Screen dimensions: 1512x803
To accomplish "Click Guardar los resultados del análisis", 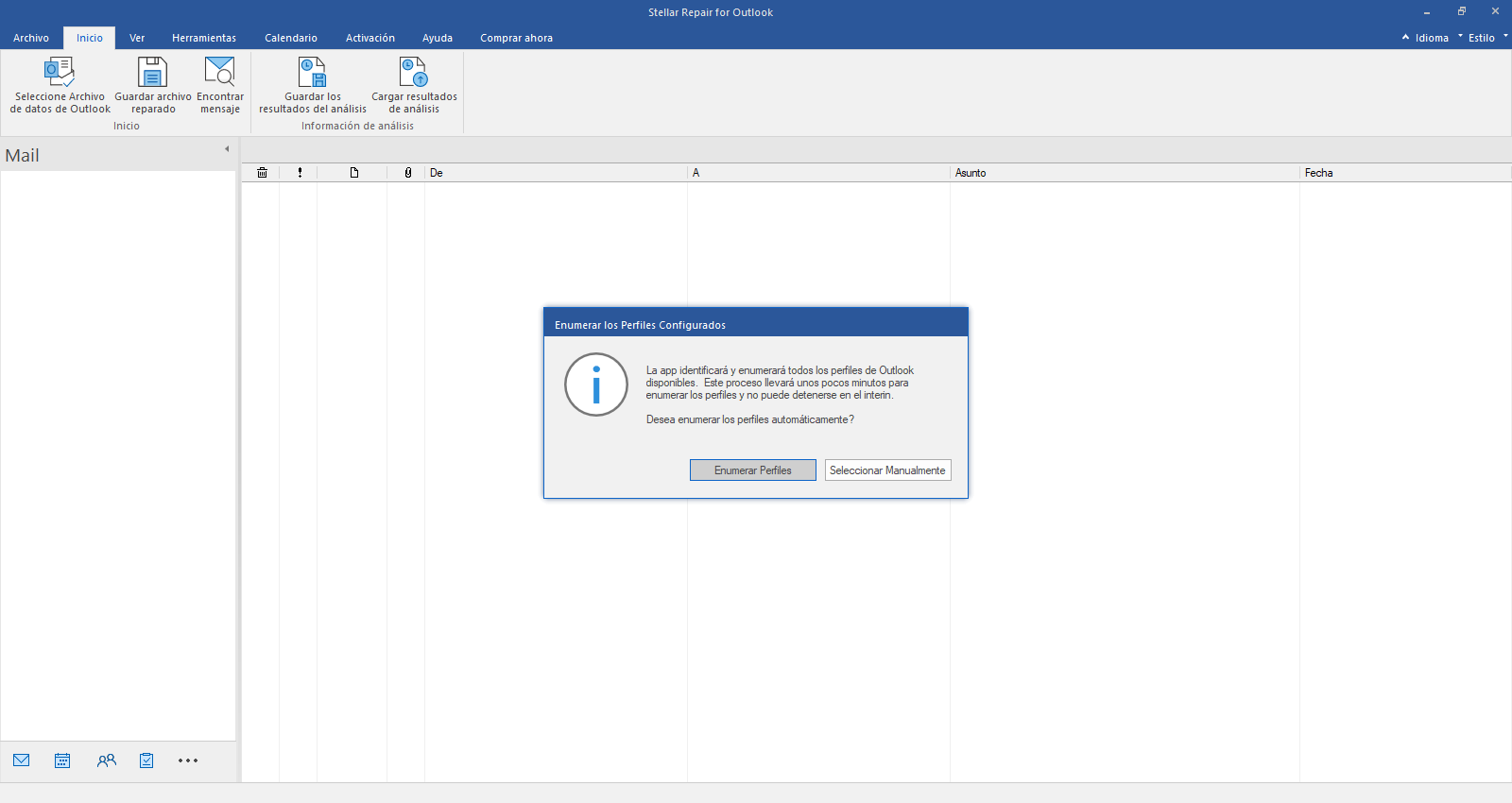I will pyautogui.click(x=313, y=85).
